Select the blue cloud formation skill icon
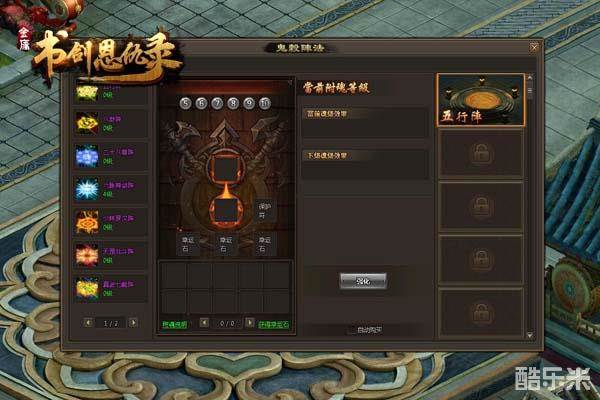Viewport: 600px width, 400px height. click(x=86, y=156)
